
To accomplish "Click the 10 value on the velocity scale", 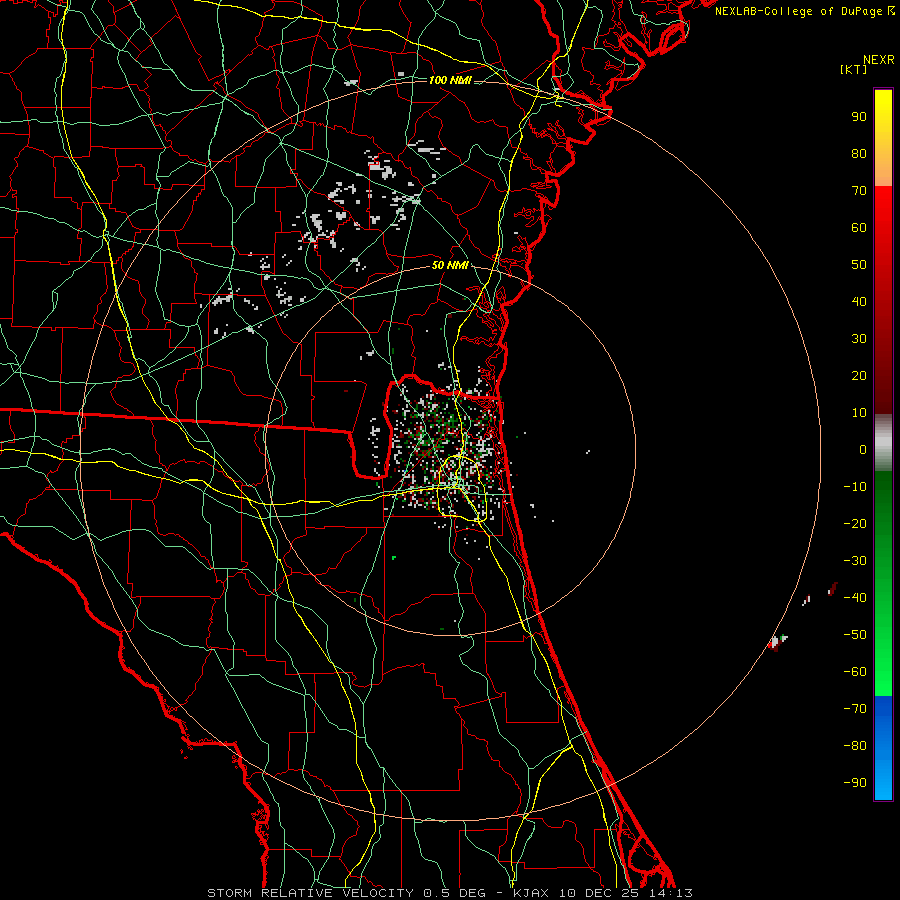I will click(859, 413).
